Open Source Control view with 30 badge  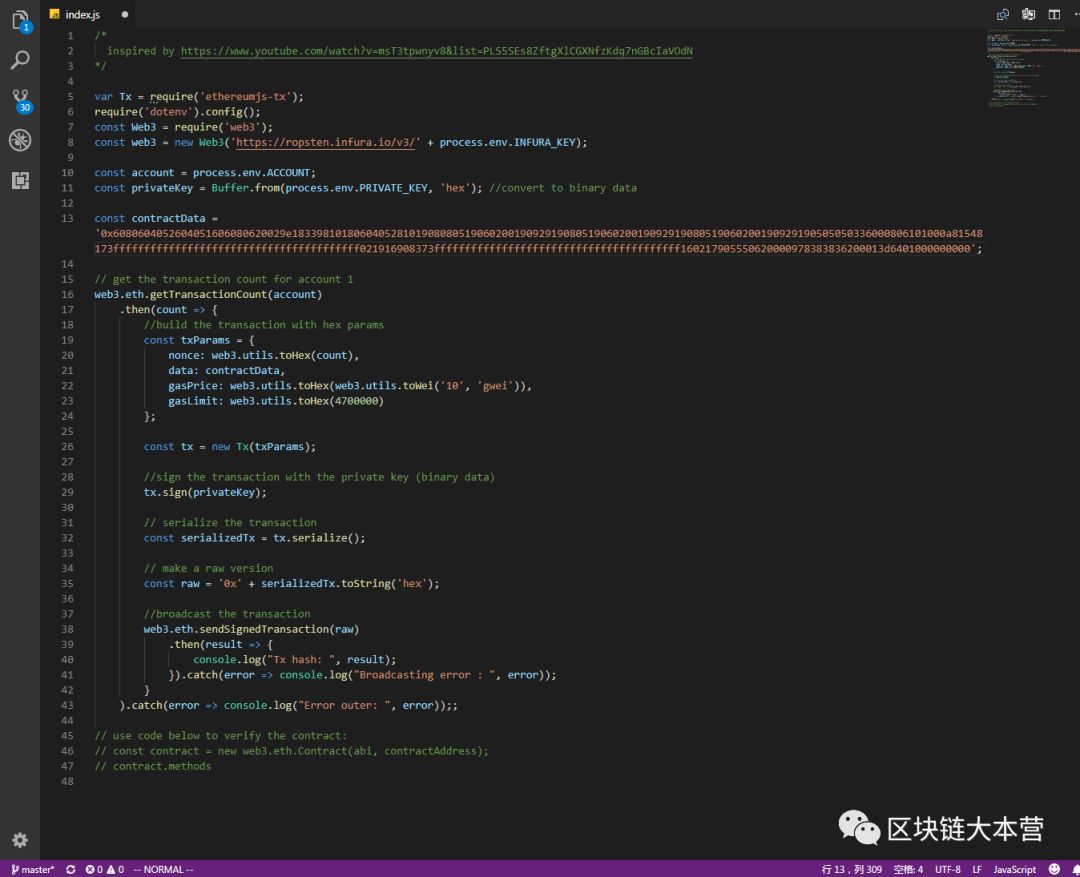click(21, 100)
